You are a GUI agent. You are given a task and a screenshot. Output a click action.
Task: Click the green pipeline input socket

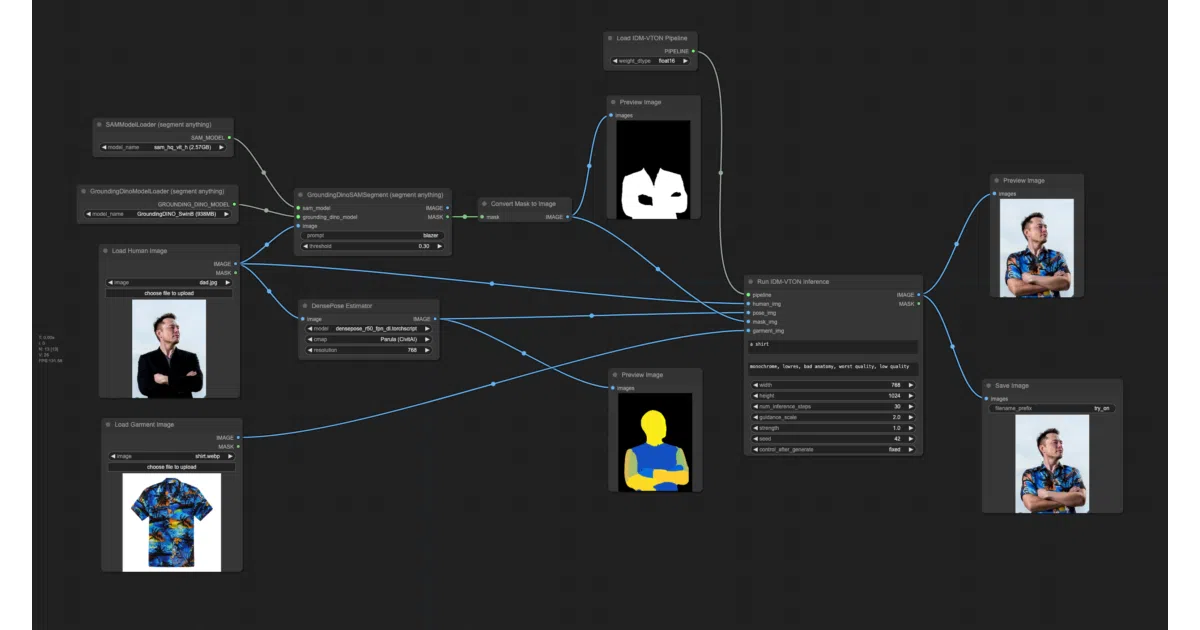tap(748, 295)
